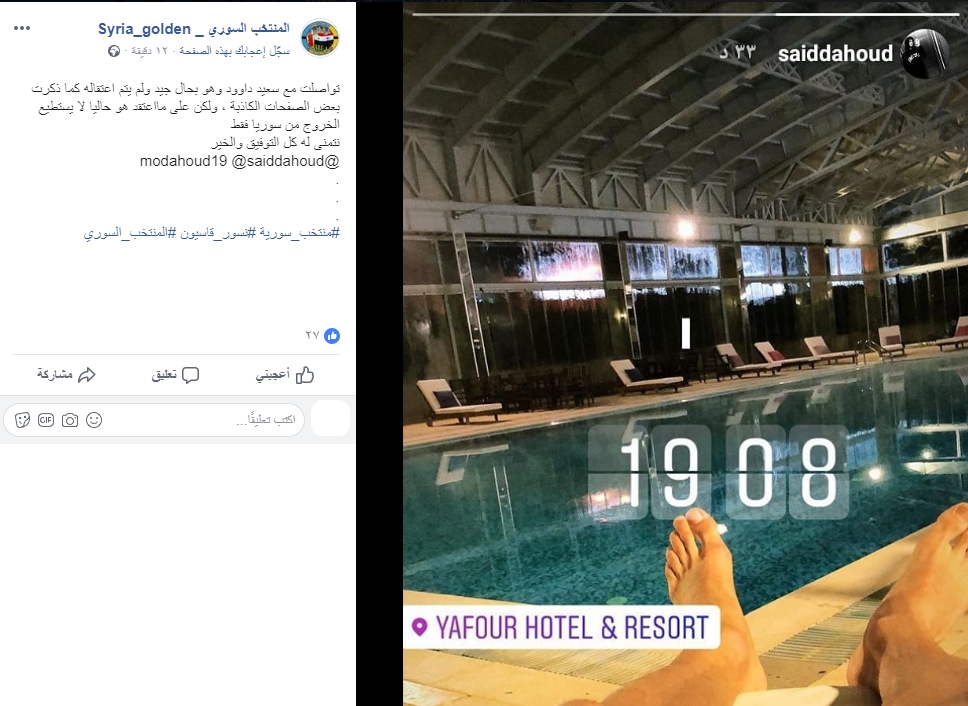Click the share arrow button

click(66, 375)
